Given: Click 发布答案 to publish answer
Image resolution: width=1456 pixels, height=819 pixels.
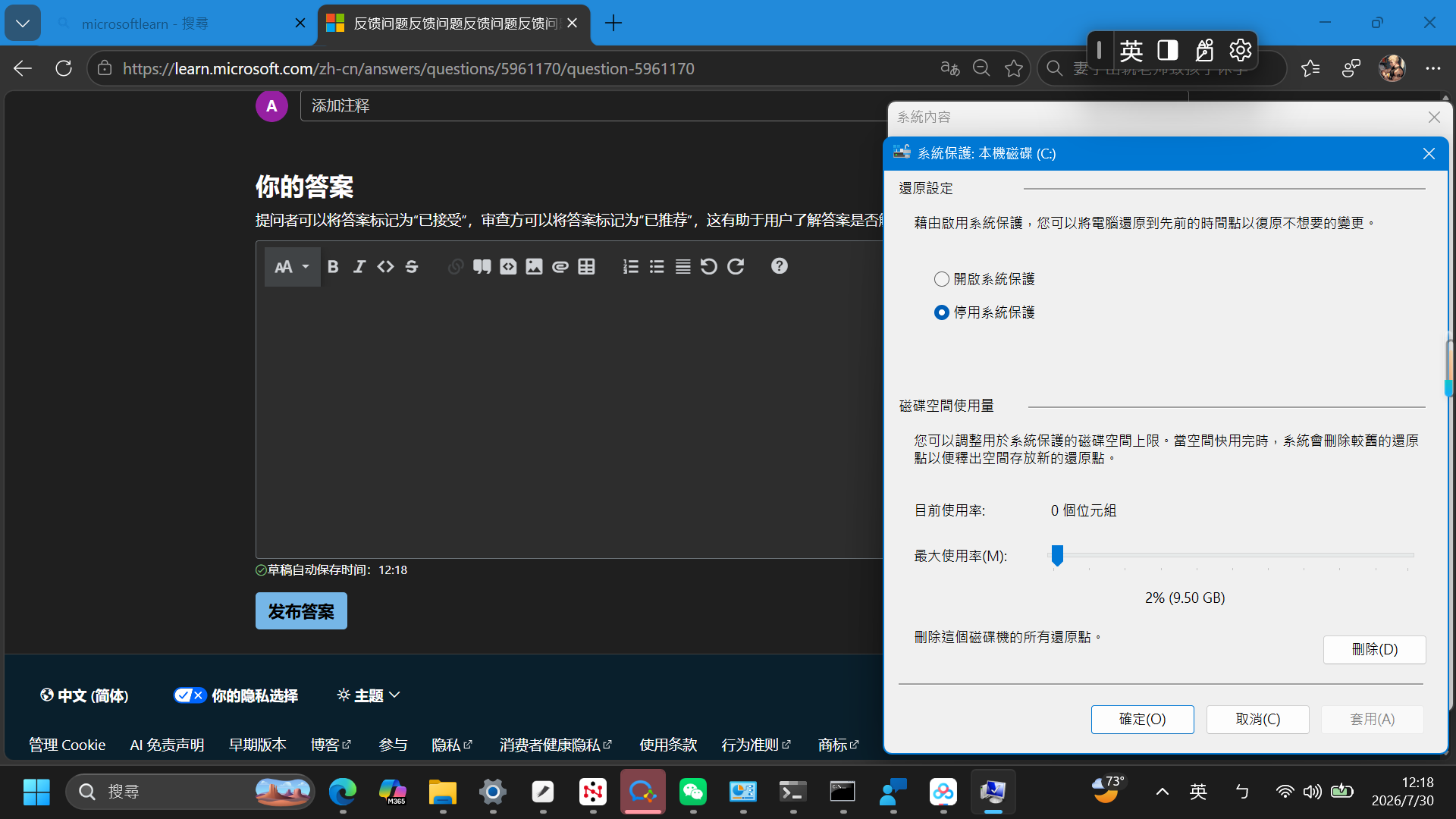Looking at the screenshot, I should (x=301, y=611).
